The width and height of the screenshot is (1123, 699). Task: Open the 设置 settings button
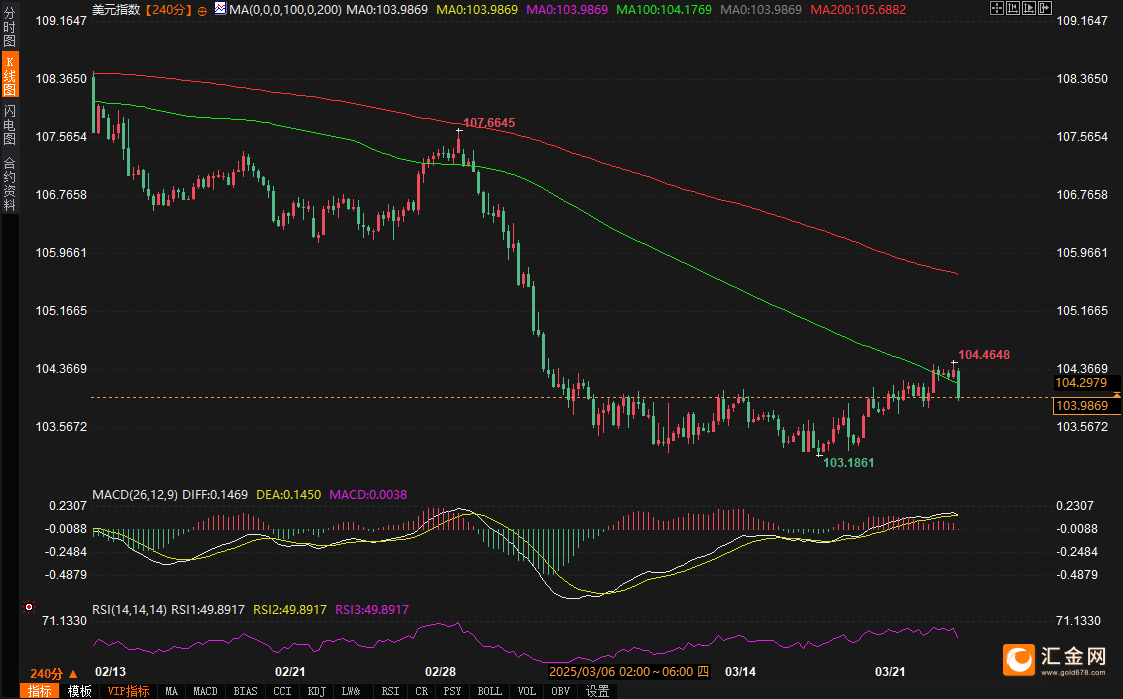(x=597, y=691)
